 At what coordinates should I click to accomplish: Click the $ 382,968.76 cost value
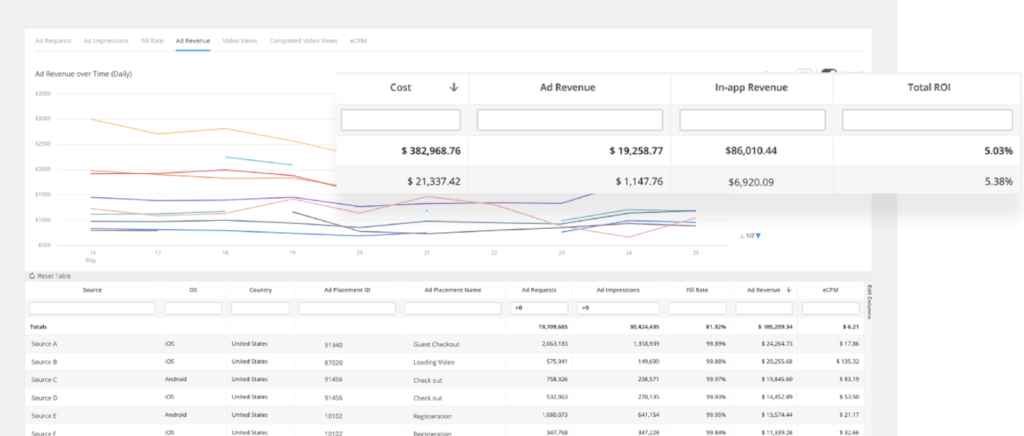click(431, 151)
